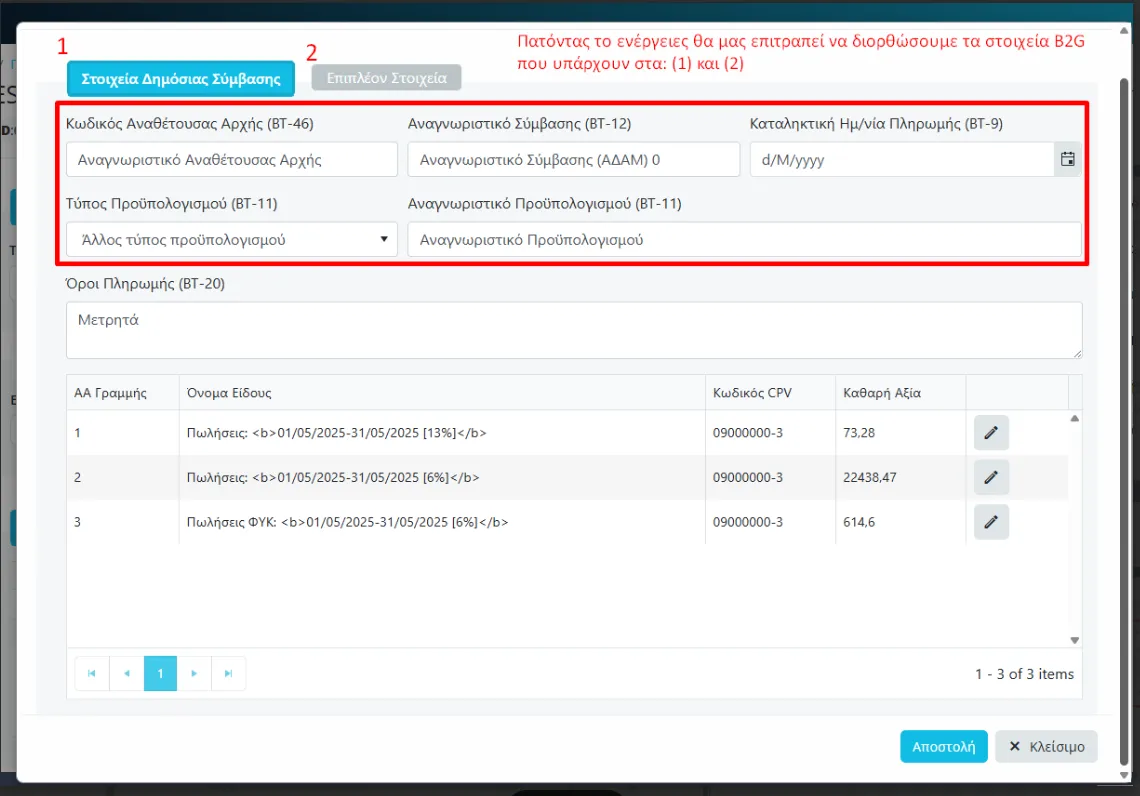This screenshot has height=796, width=1140.
Task: Focus the Αναγνωριστικό Προϋπολογισμού text field
Action: coord(744,240)
